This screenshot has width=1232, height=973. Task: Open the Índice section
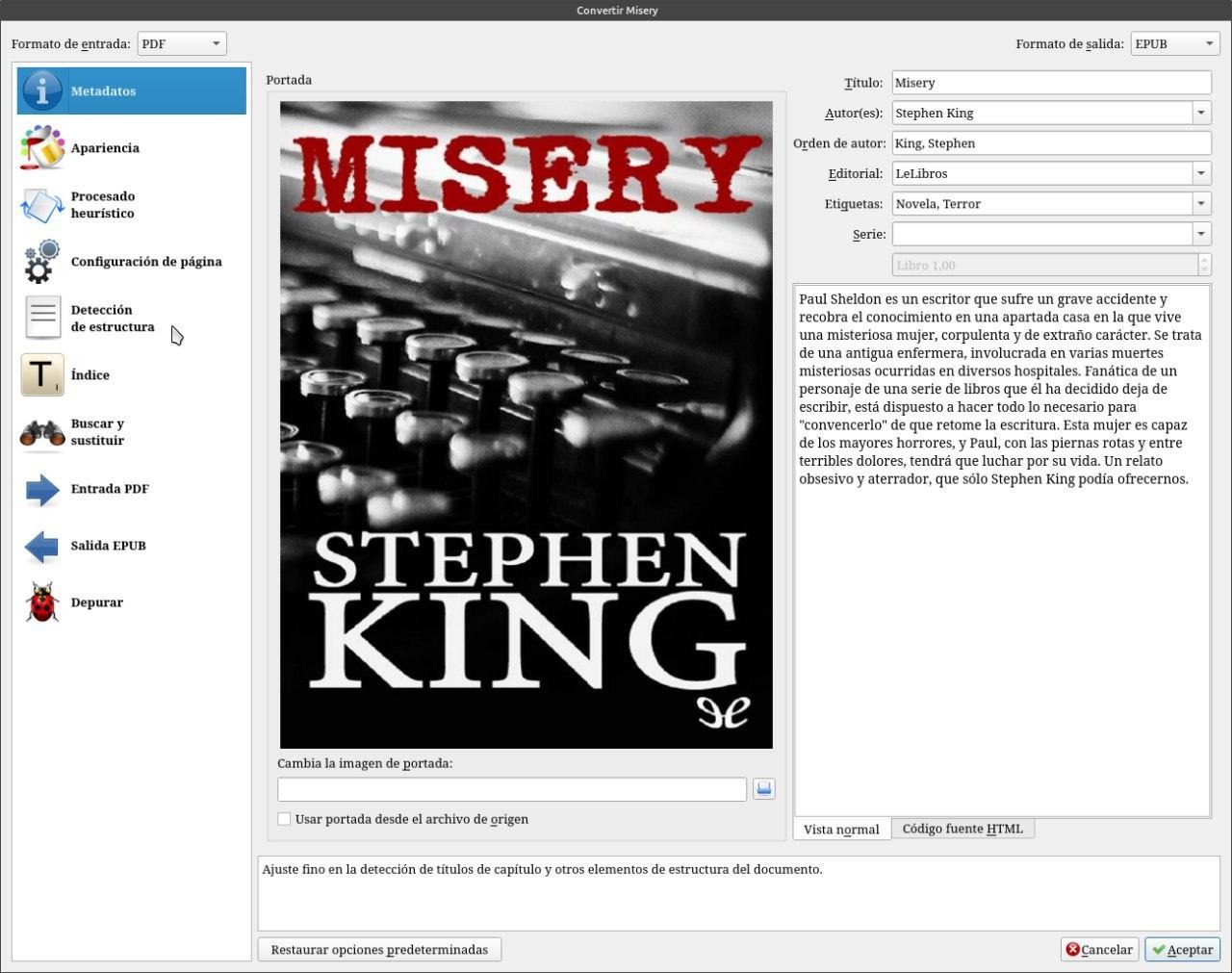pyautogui.click(x=132, y=375)
